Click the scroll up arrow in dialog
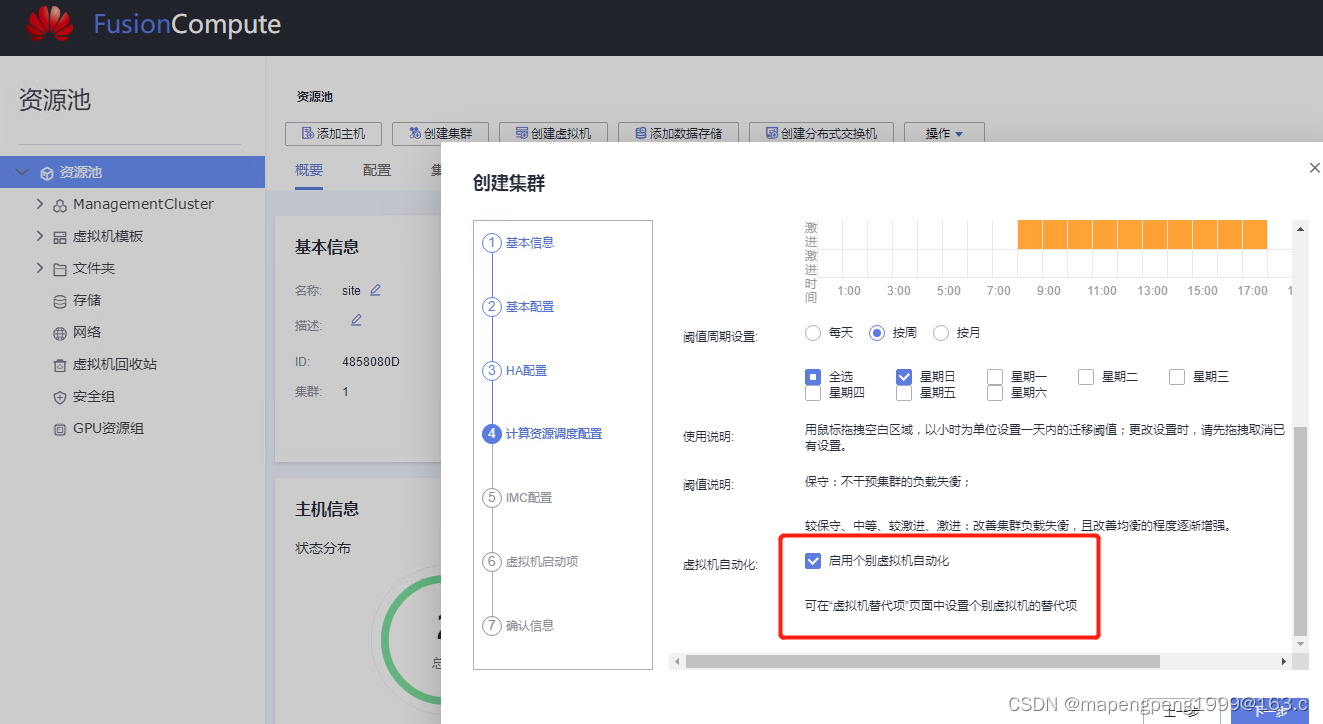The image size is (1323, 724). [x=1300, y=228]
